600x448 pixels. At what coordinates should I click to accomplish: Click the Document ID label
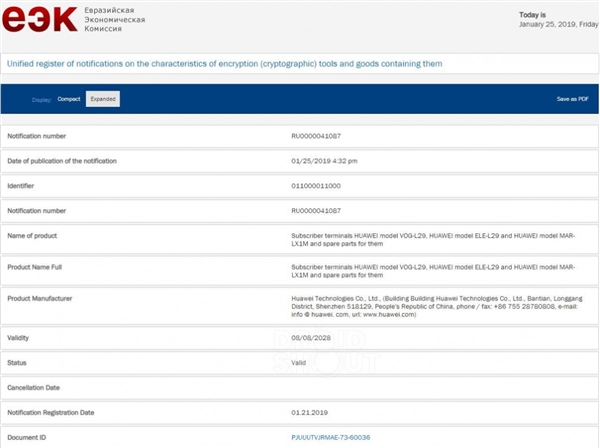pos(27,437)
